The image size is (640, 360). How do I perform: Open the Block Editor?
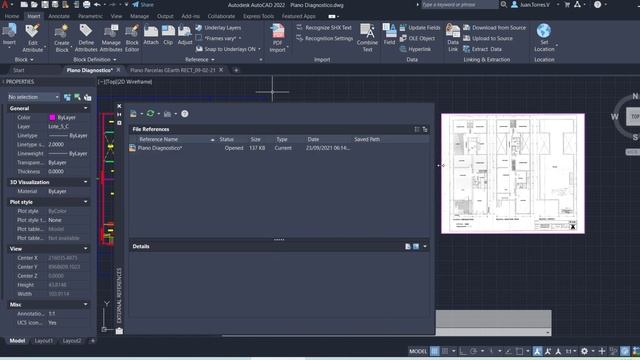(x=132, y=38)
